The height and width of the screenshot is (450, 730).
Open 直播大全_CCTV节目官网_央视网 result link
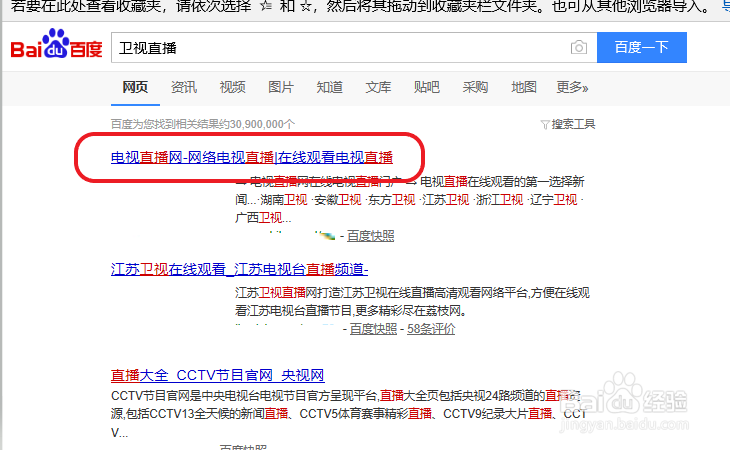[217, 375]
